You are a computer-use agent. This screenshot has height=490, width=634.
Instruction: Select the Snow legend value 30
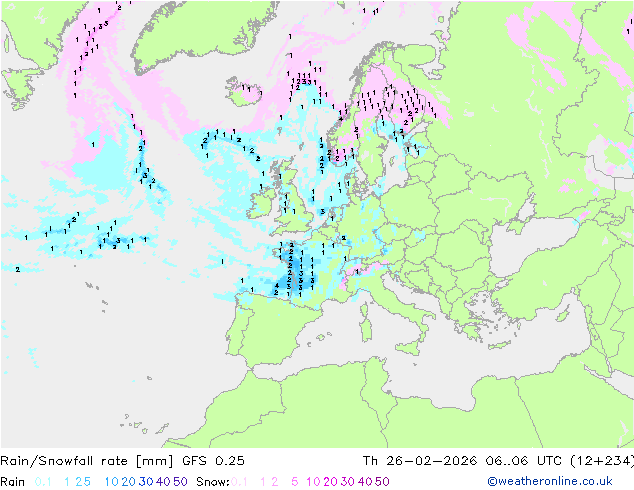tap(348, 482)
